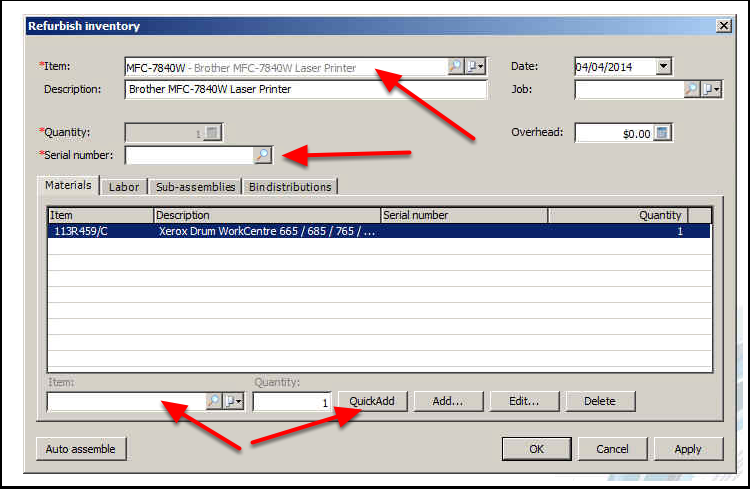The height and width of the screenshot is (489, 750).
Task: Search materials with bottom Item magnifier icon
Action: 214,401
